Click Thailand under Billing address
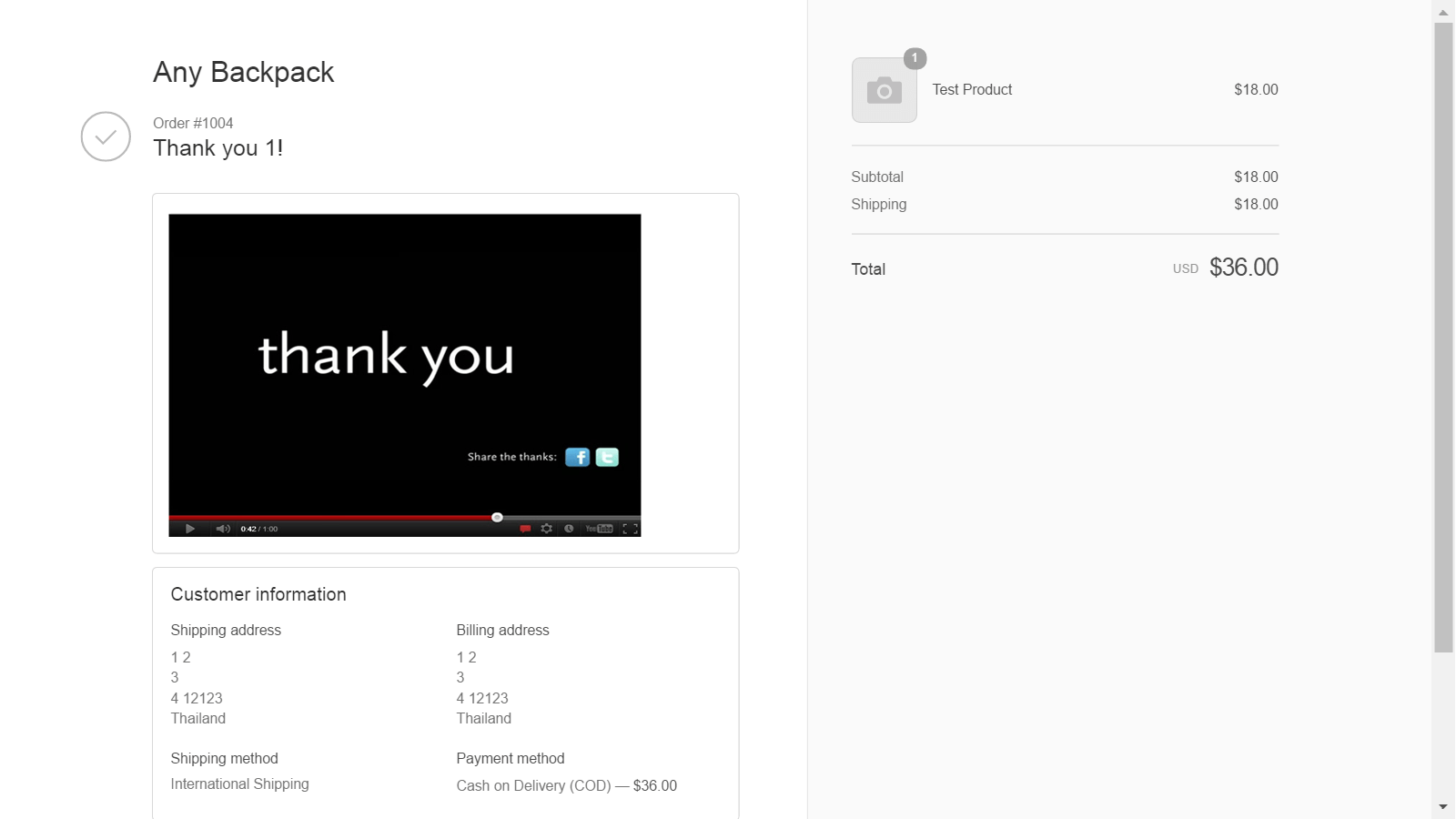 (484, 718)
